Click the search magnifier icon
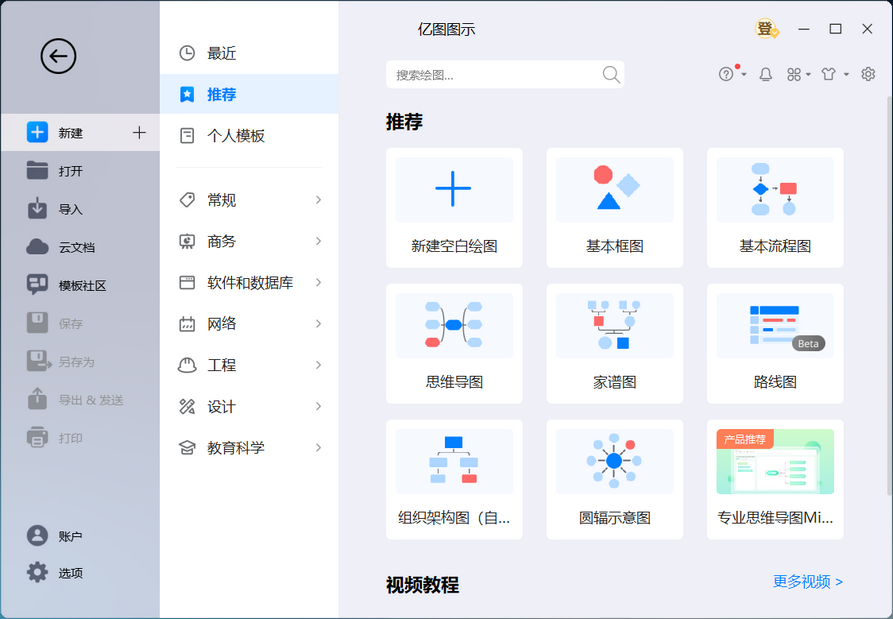The height and width of the screenshot is (619, 893). pos(611,75)
